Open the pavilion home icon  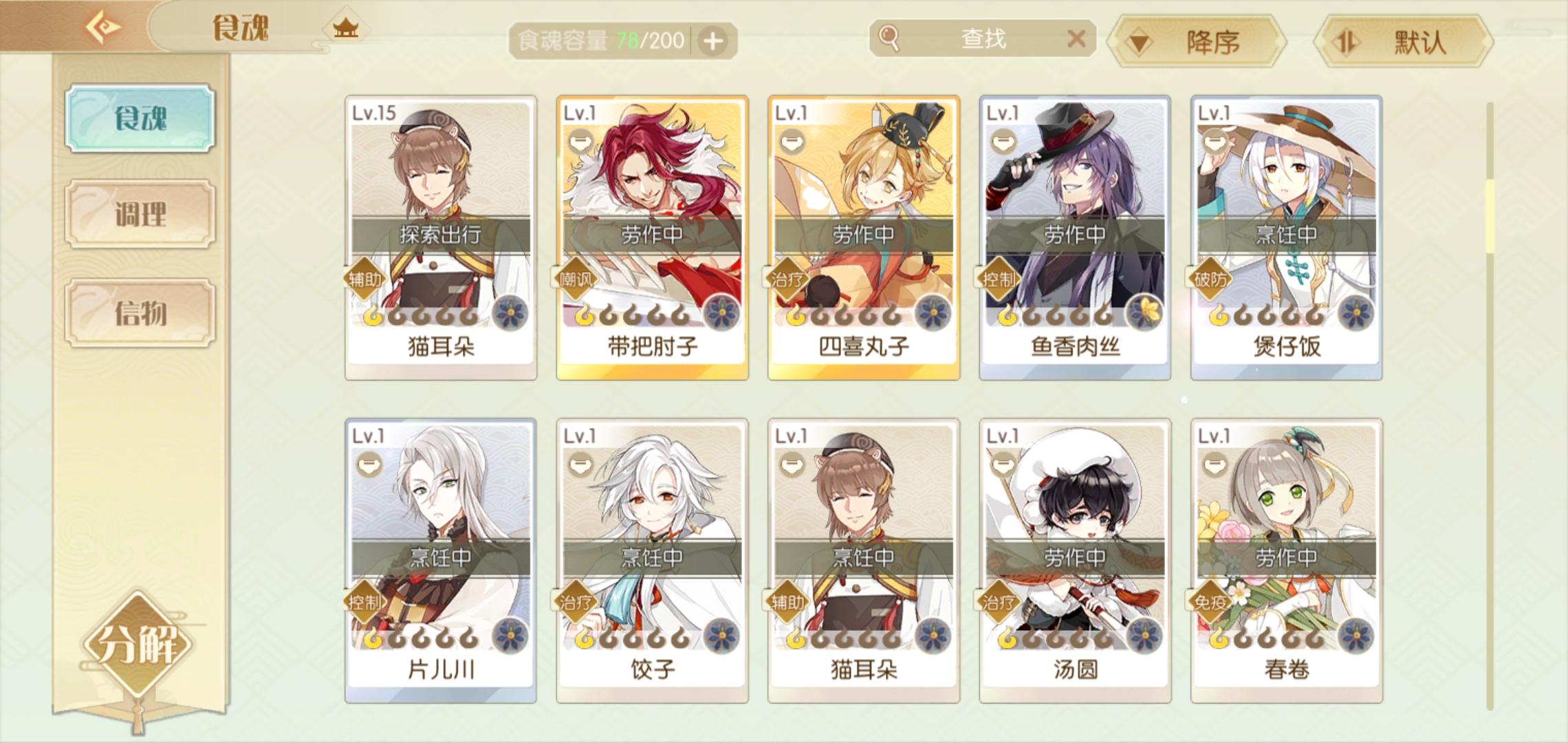click(346, 29)
